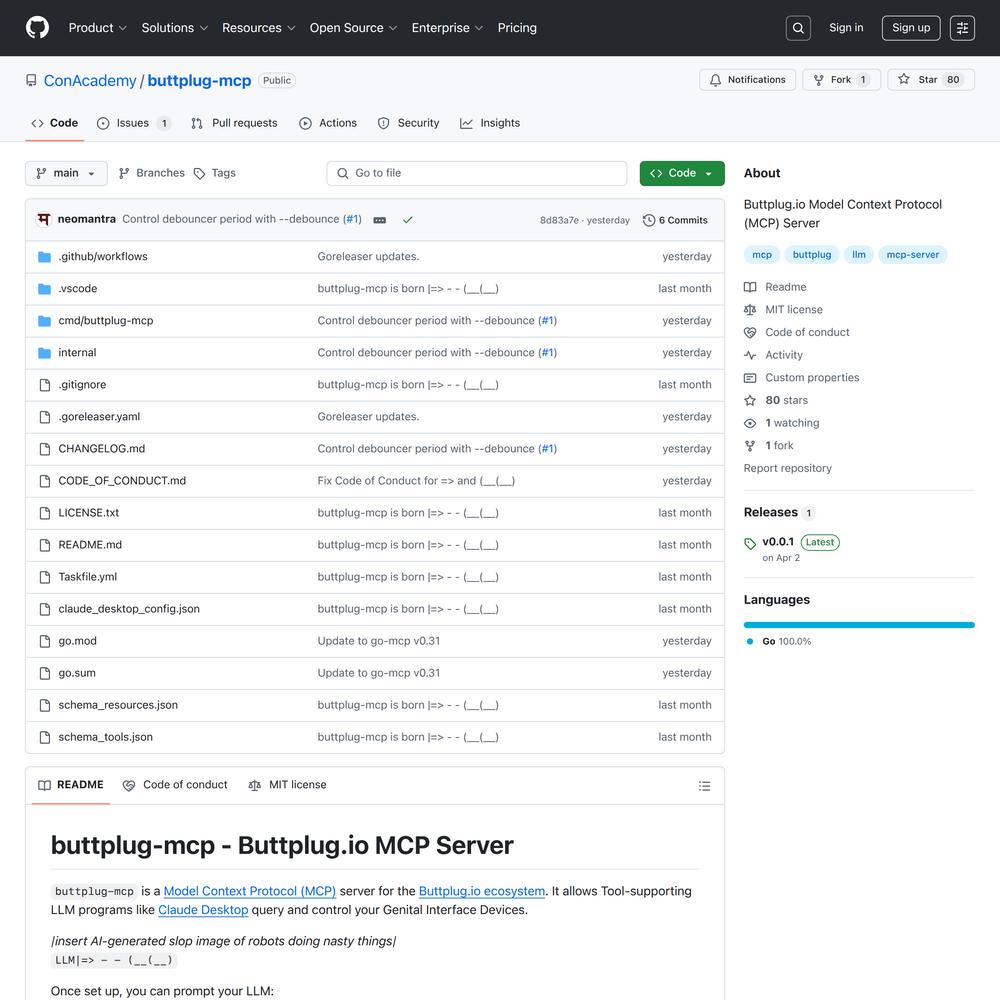
Task: Click the Custom properties note icon
Action: click(750, 378)
